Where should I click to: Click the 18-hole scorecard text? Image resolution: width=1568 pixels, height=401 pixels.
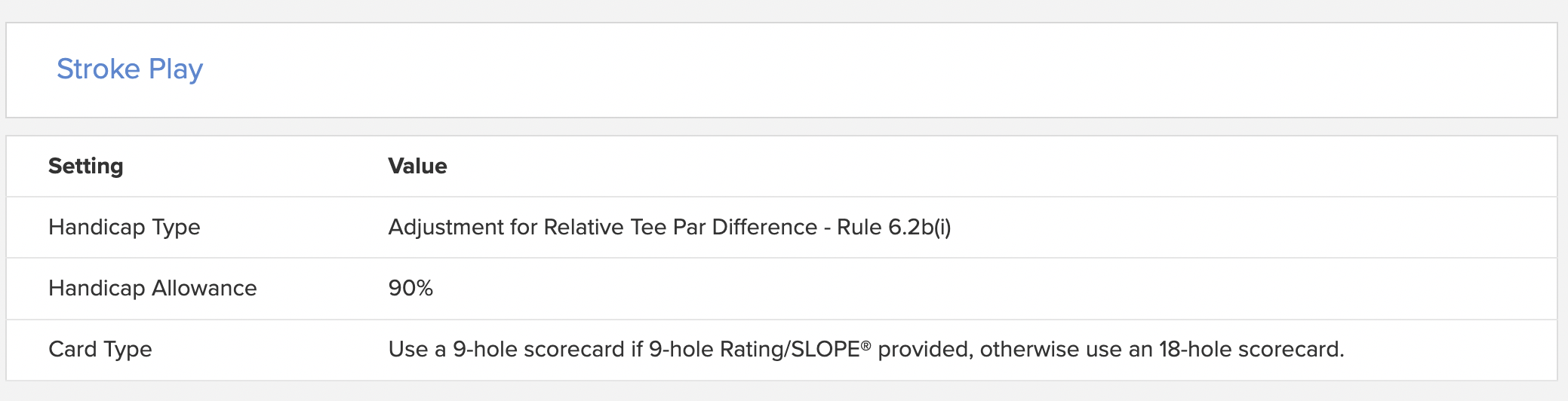coord(1250,349)
